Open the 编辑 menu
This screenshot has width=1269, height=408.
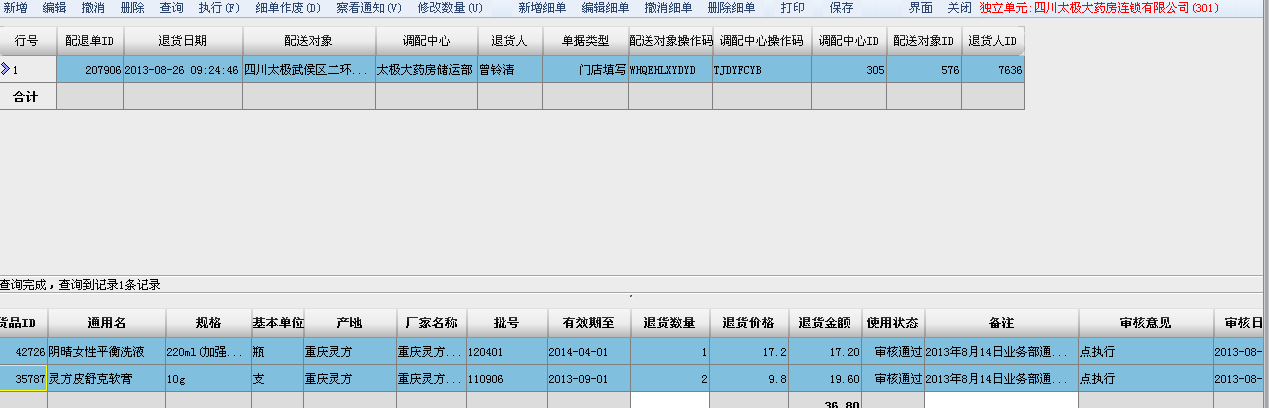click(x=54, y=8)
